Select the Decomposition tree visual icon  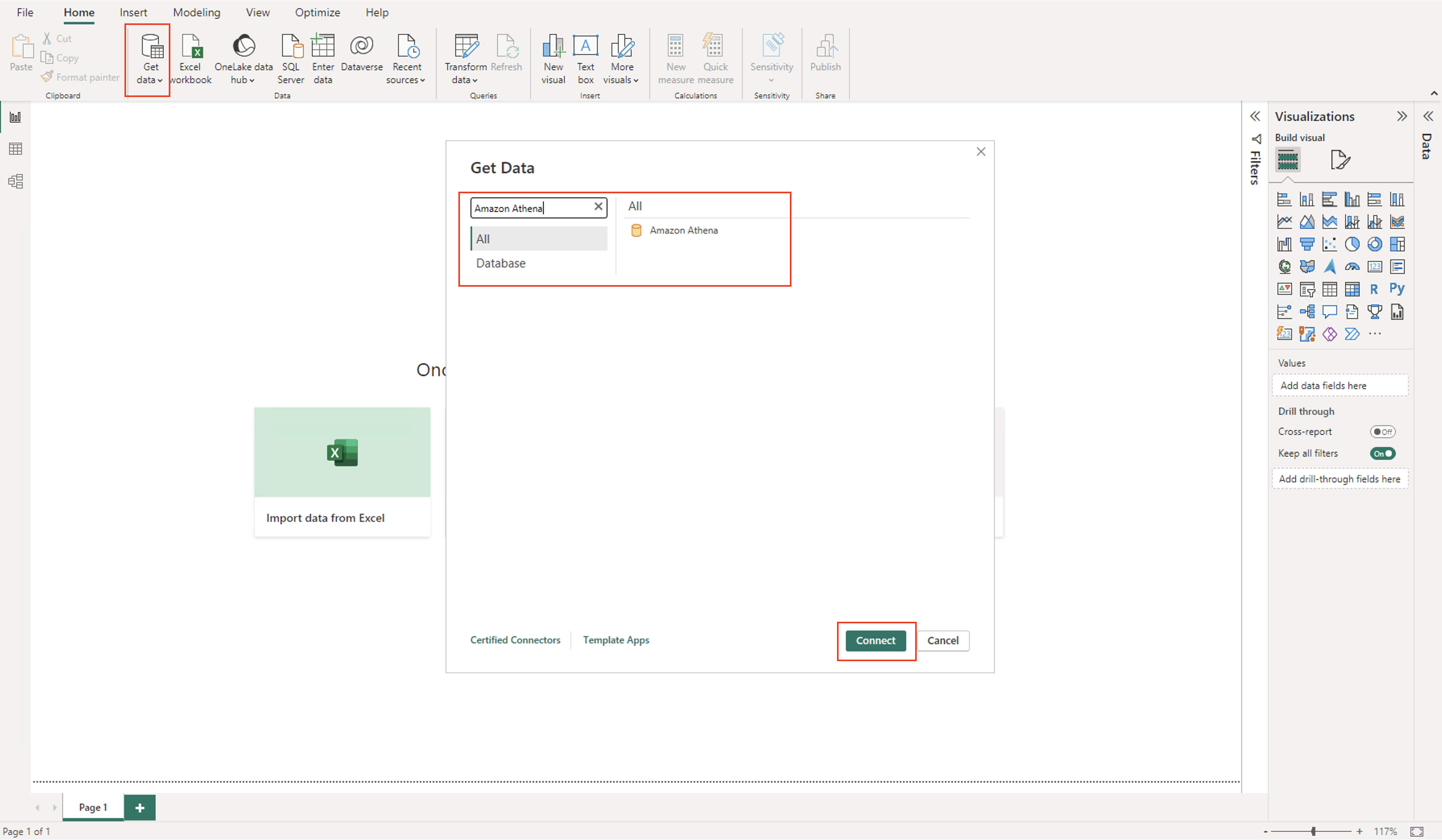click(x=1307, y=312)
